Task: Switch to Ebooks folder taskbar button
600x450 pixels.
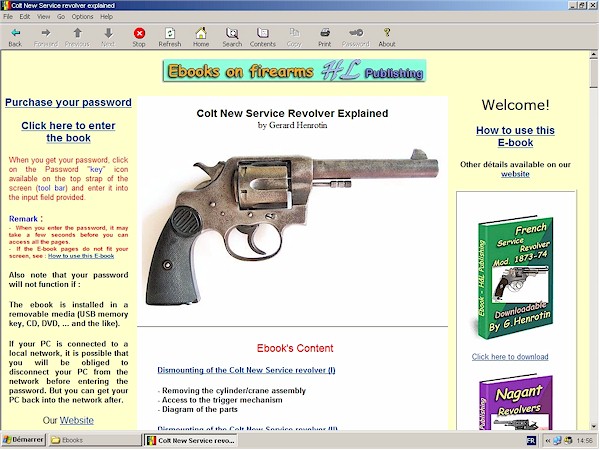Action: pyautogui.click(x=95, y=440)
